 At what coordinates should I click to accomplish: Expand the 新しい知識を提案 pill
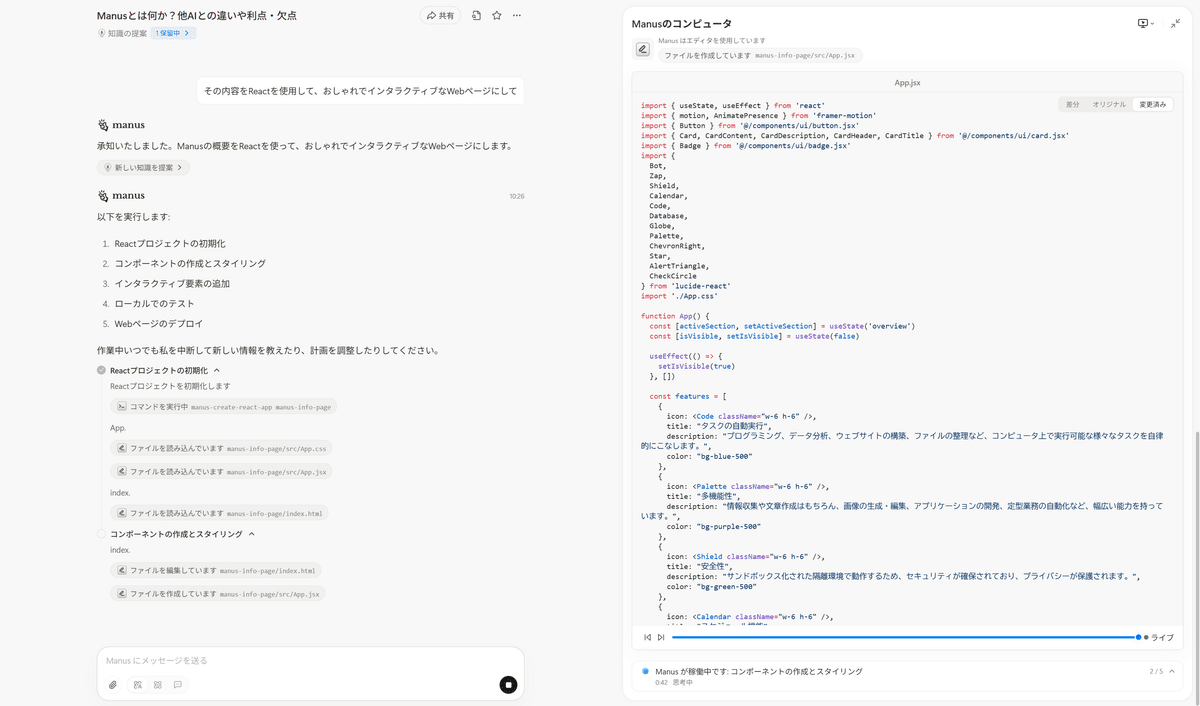pyautogui.click(x=143, y=167)
